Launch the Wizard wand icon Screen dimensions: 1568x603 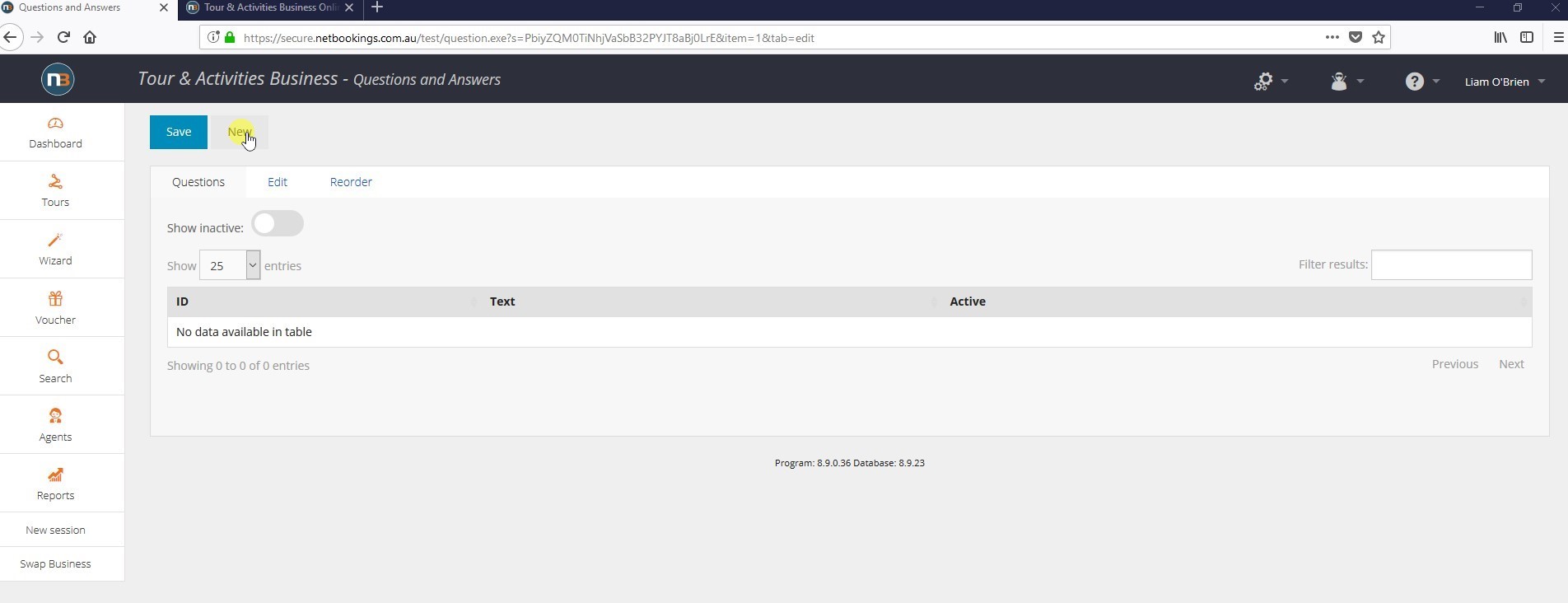tap(55, 241)
